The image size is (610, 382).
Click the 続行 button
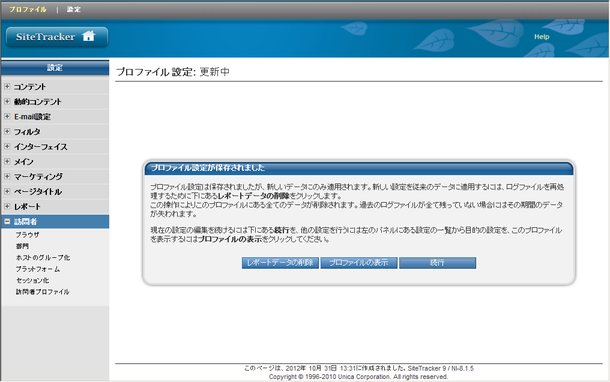(x=437, y=263)
